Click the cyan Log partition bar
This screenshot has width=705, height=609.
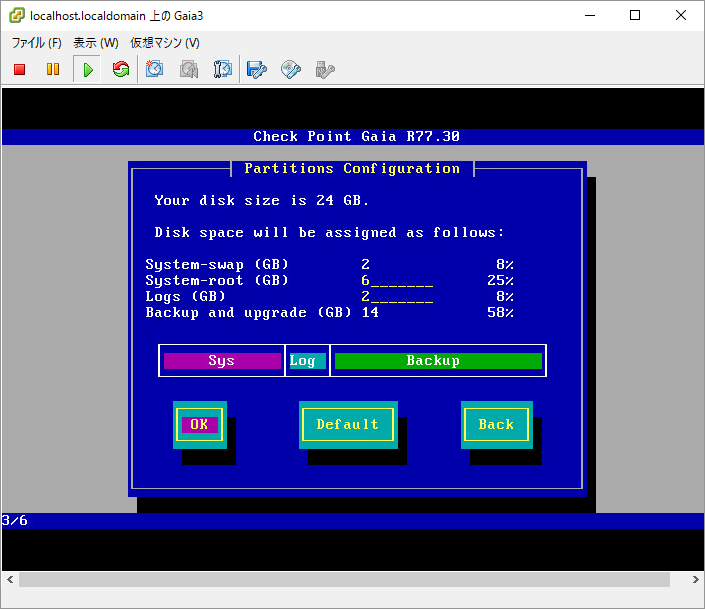tap(308, 361)
